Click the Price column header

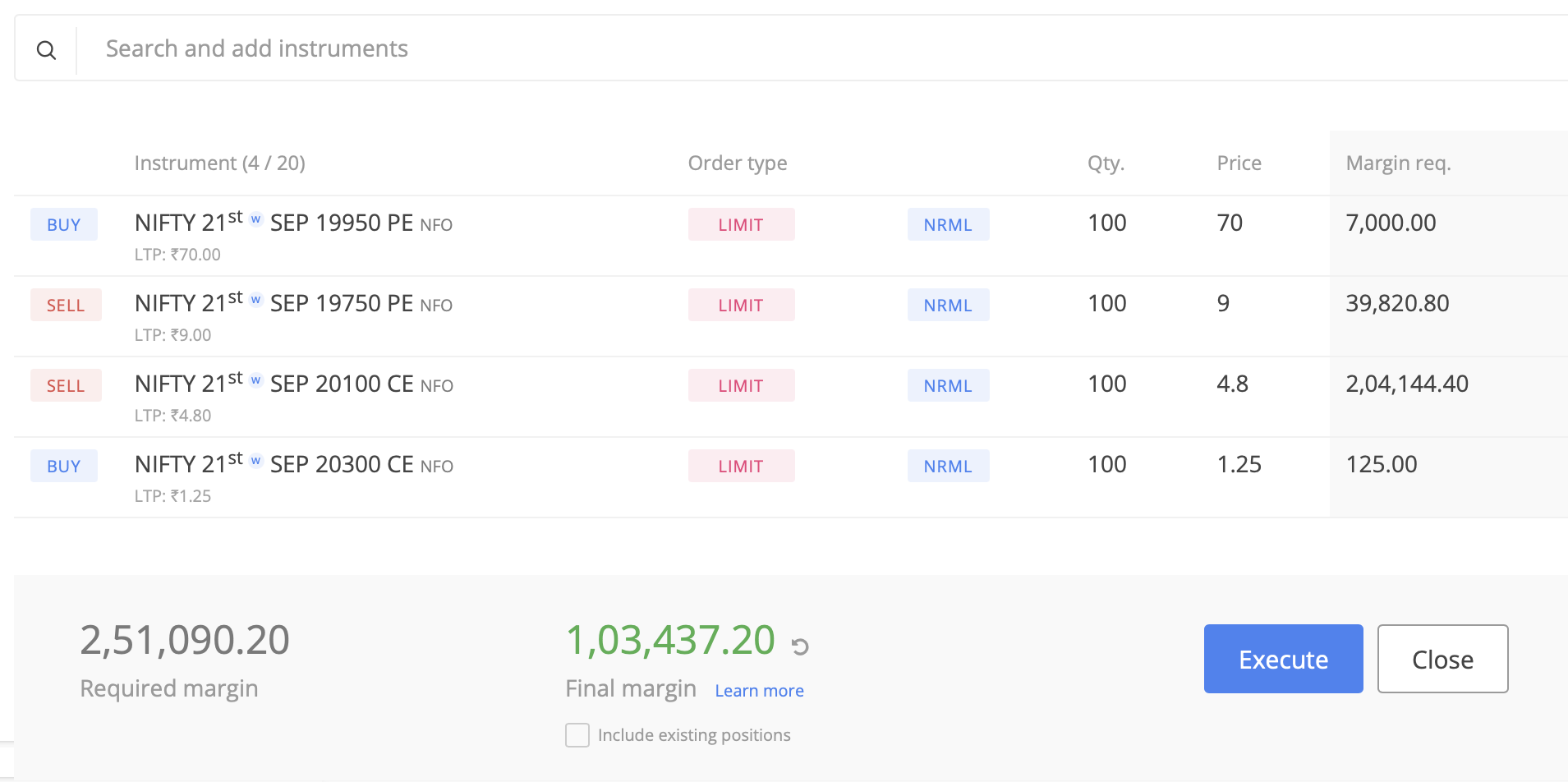tap(1239, 163)
